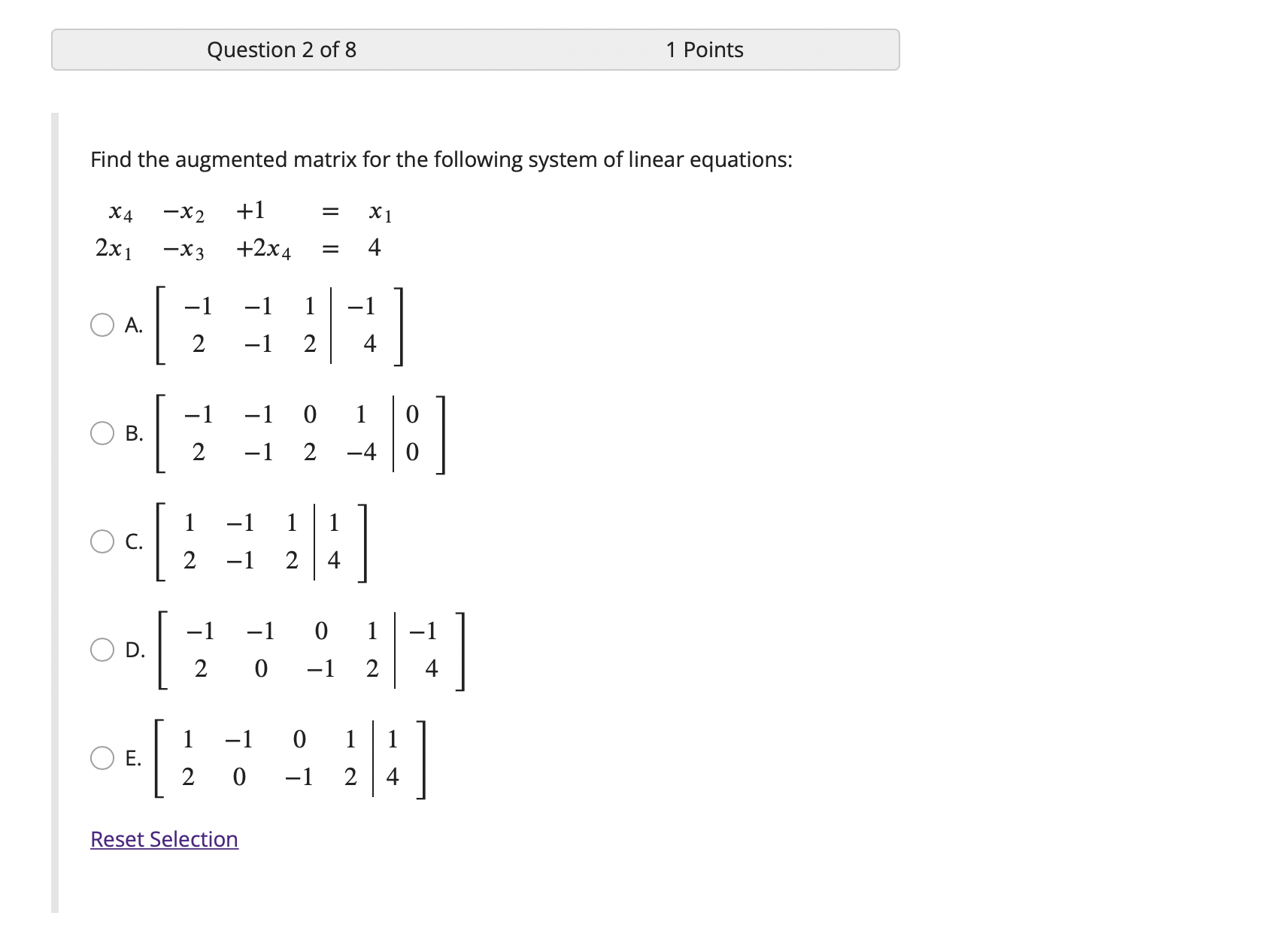Click the option B matrix
Screen dimensions: 1286x952
point(301,432)
